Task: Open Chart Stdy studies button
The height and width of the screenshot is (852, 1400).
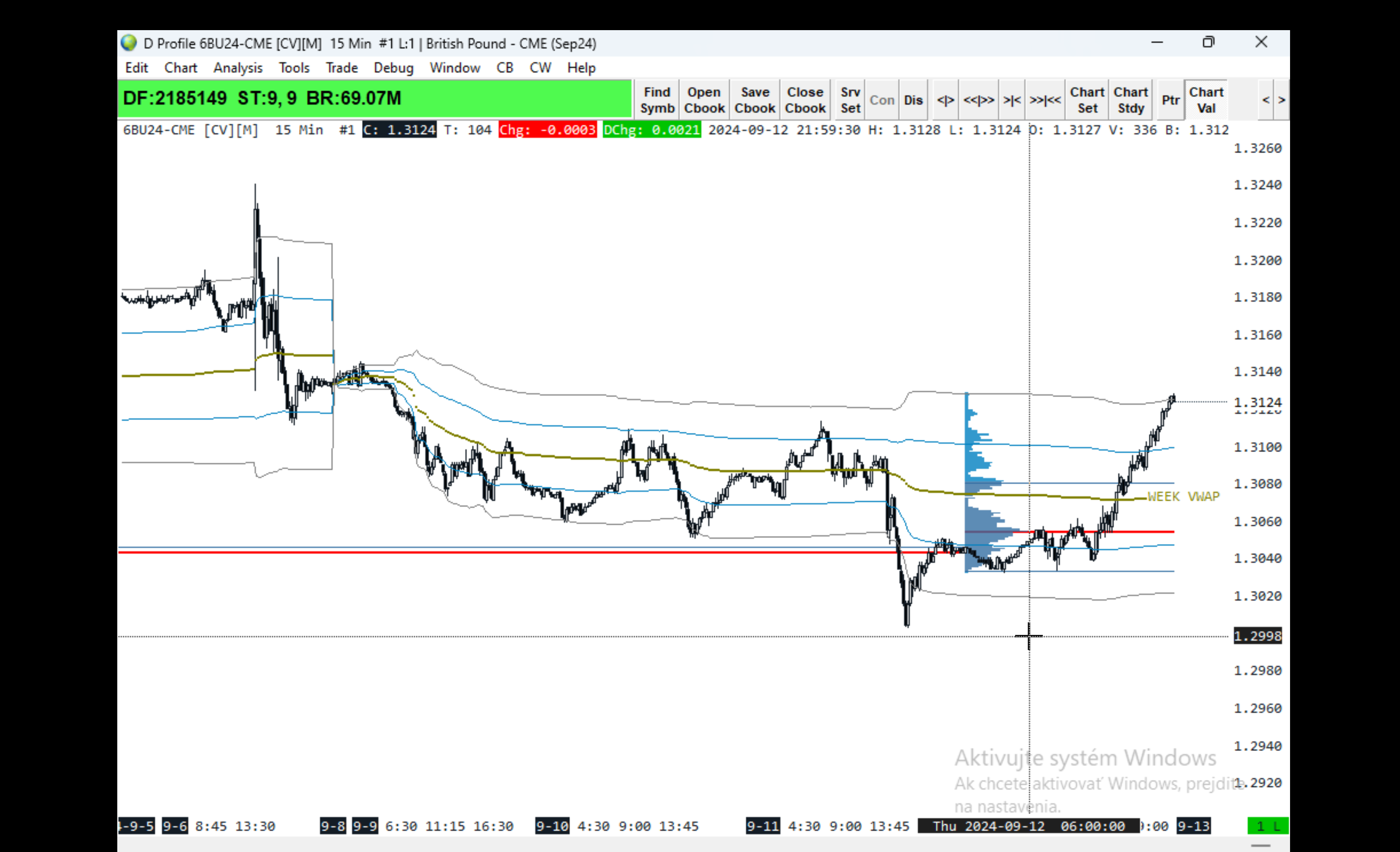Action: 1131,100
